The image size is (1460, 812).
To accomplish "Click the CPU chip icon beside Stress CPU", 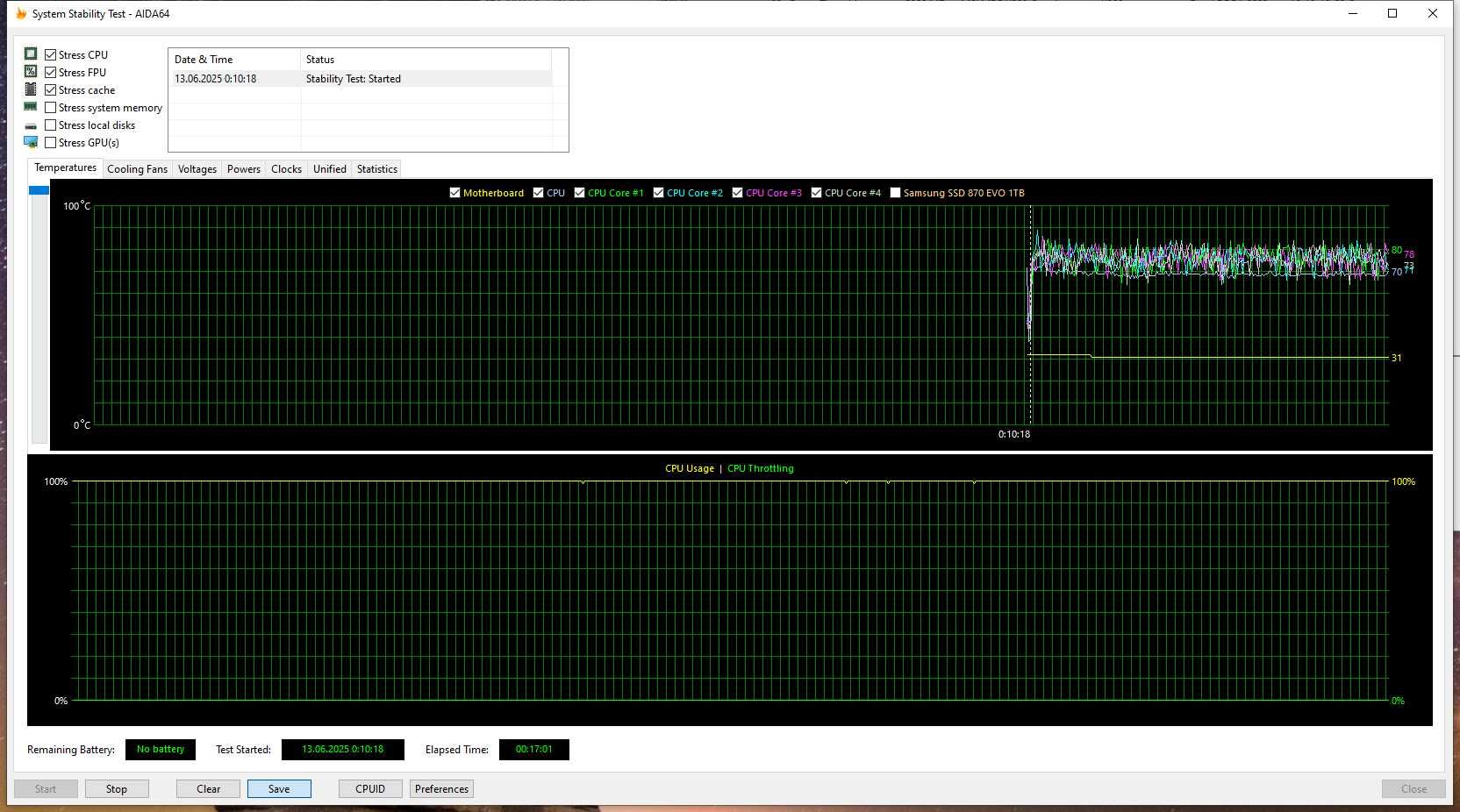I will click(x=31, y=54).
